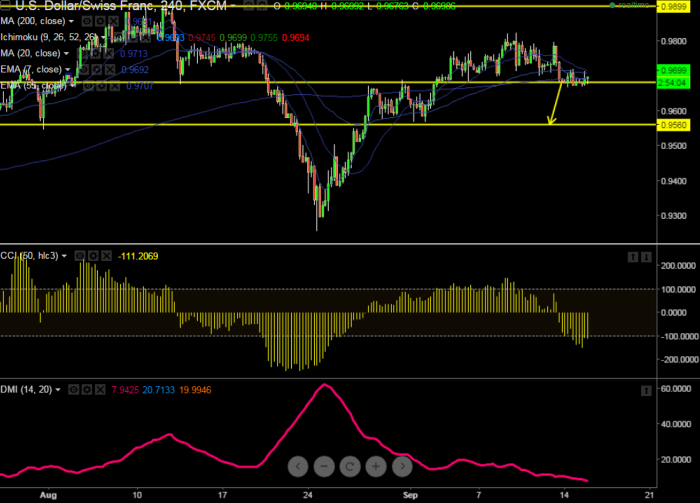Viewport: 700px width, 503px height.
Task: Click the MA 20 value 0.9713
Action: 133,54
